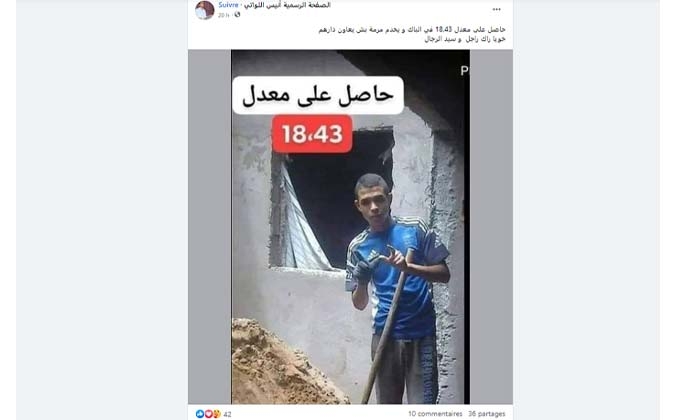
Task: Click the P watermark on the photo
Action: (464, 71)
